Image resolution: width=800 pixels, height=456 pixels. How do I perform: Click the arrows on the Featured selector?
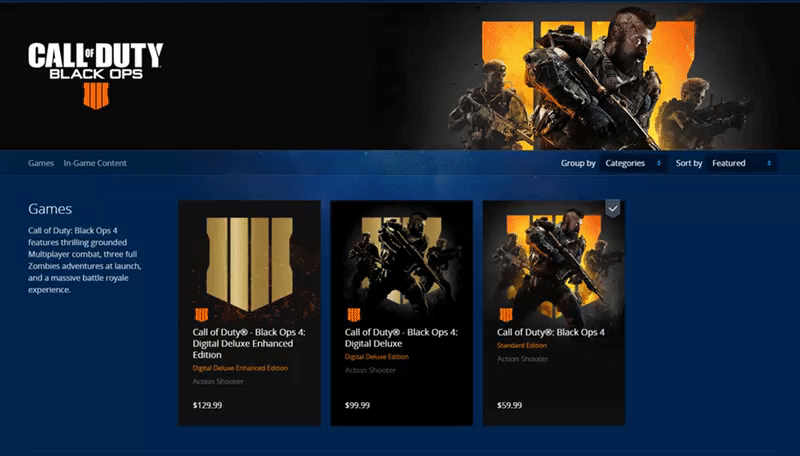pyautogui.click(x=769, y=163)
